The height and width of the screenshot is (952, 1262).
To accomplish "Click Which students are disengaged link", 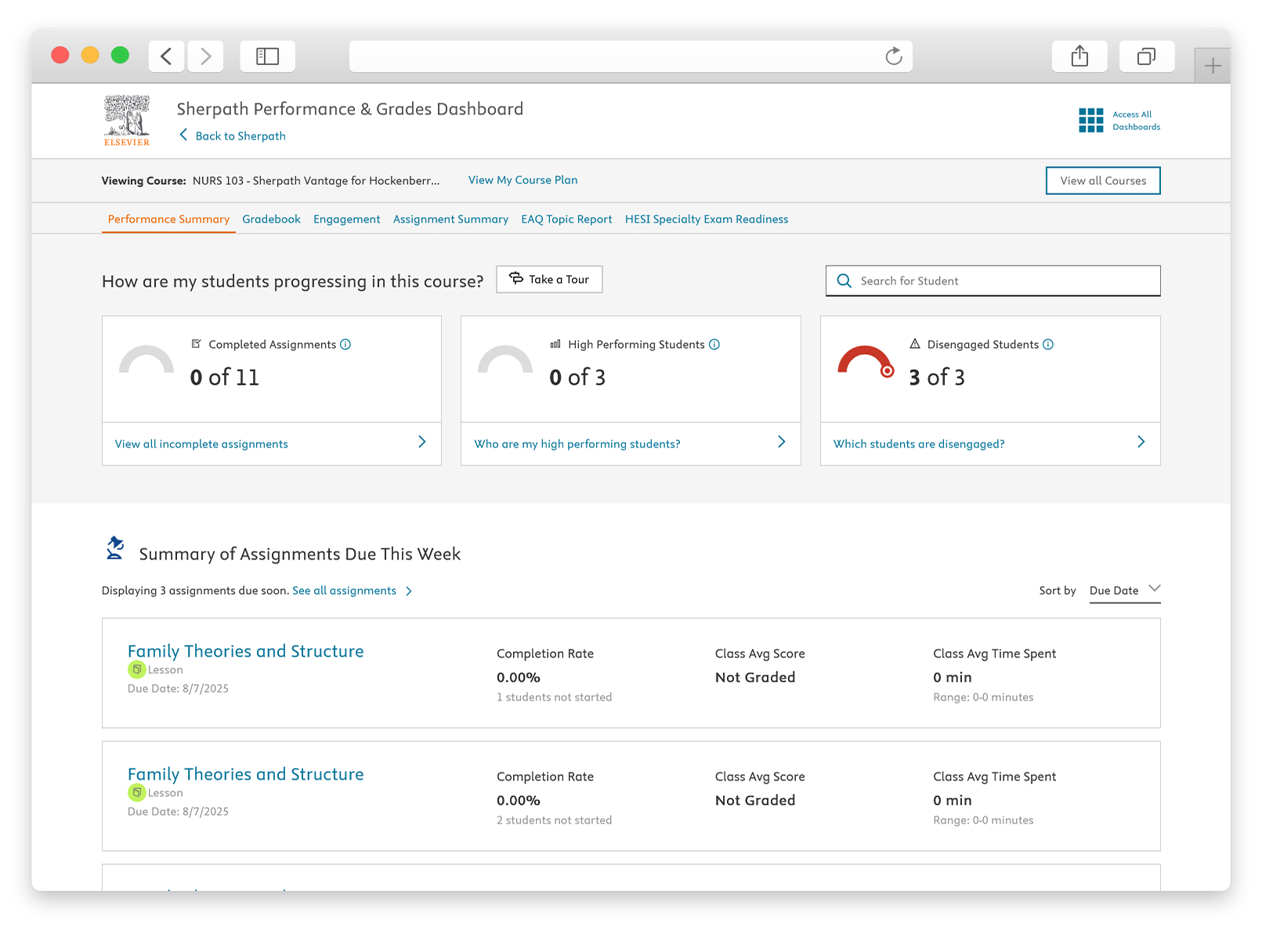I will coord(919,444).
